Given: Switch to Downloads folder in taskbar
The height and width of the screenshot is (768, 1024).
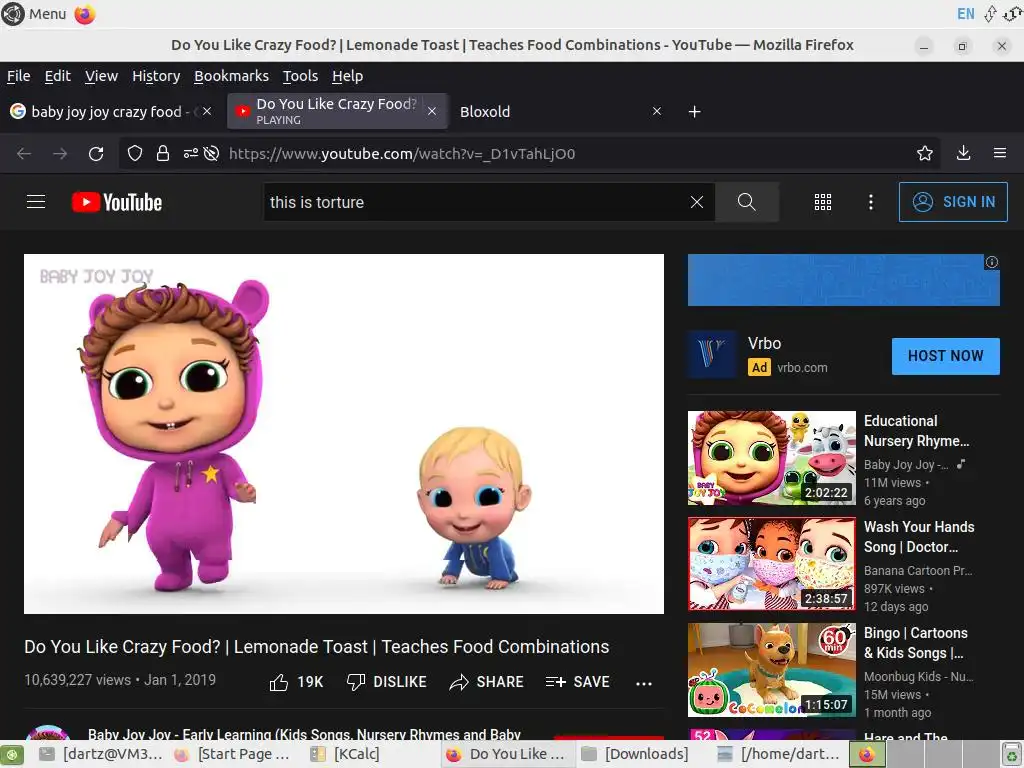Looking at the screenshot, I should [635, 754].
